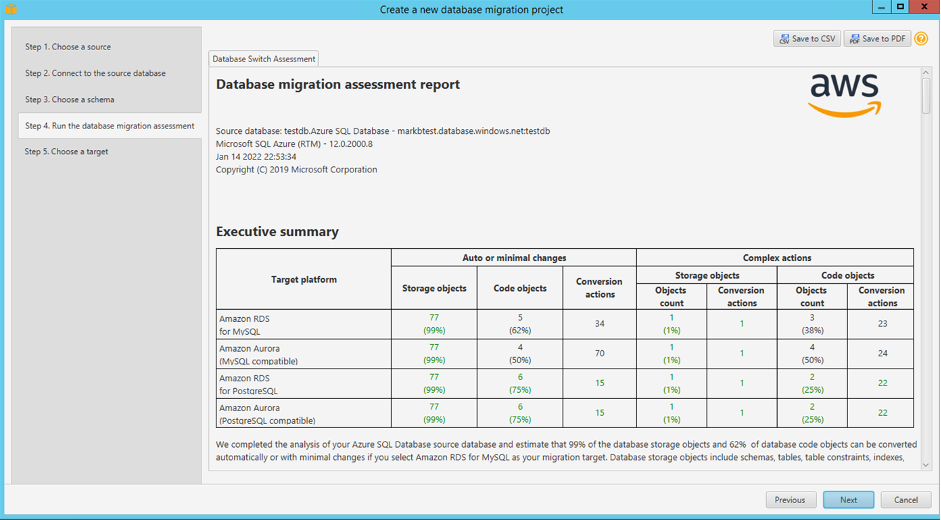Click the Copyright (C) 2019 Microsoft Corporation line
Image resolution: width=941 pixels, height=520 pixels.
click(x=296, y=170)
